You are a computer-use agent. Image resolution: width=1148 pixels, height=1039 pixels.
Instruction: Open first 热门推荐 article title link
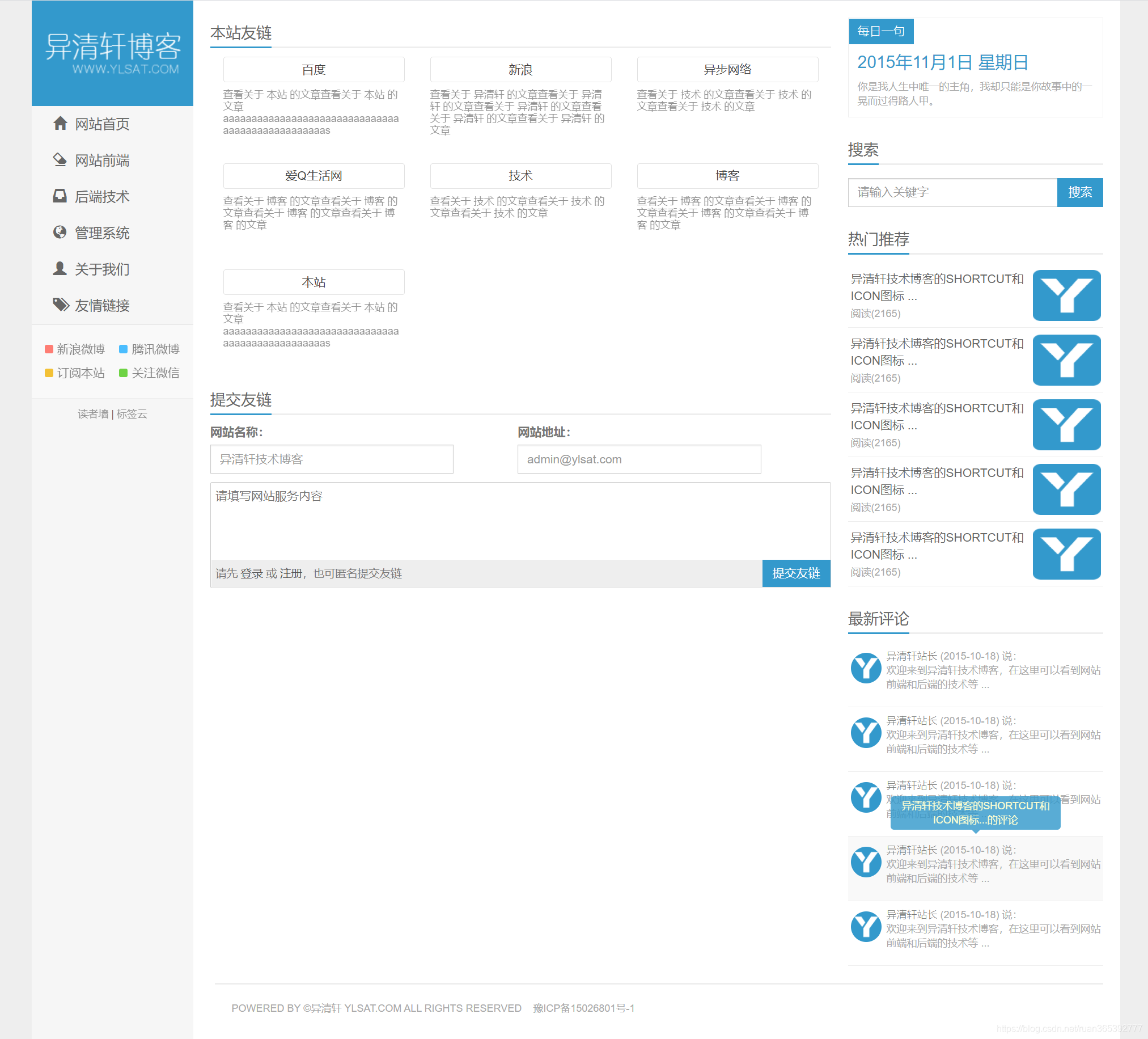pyautogui.click(x=937, y=288)
